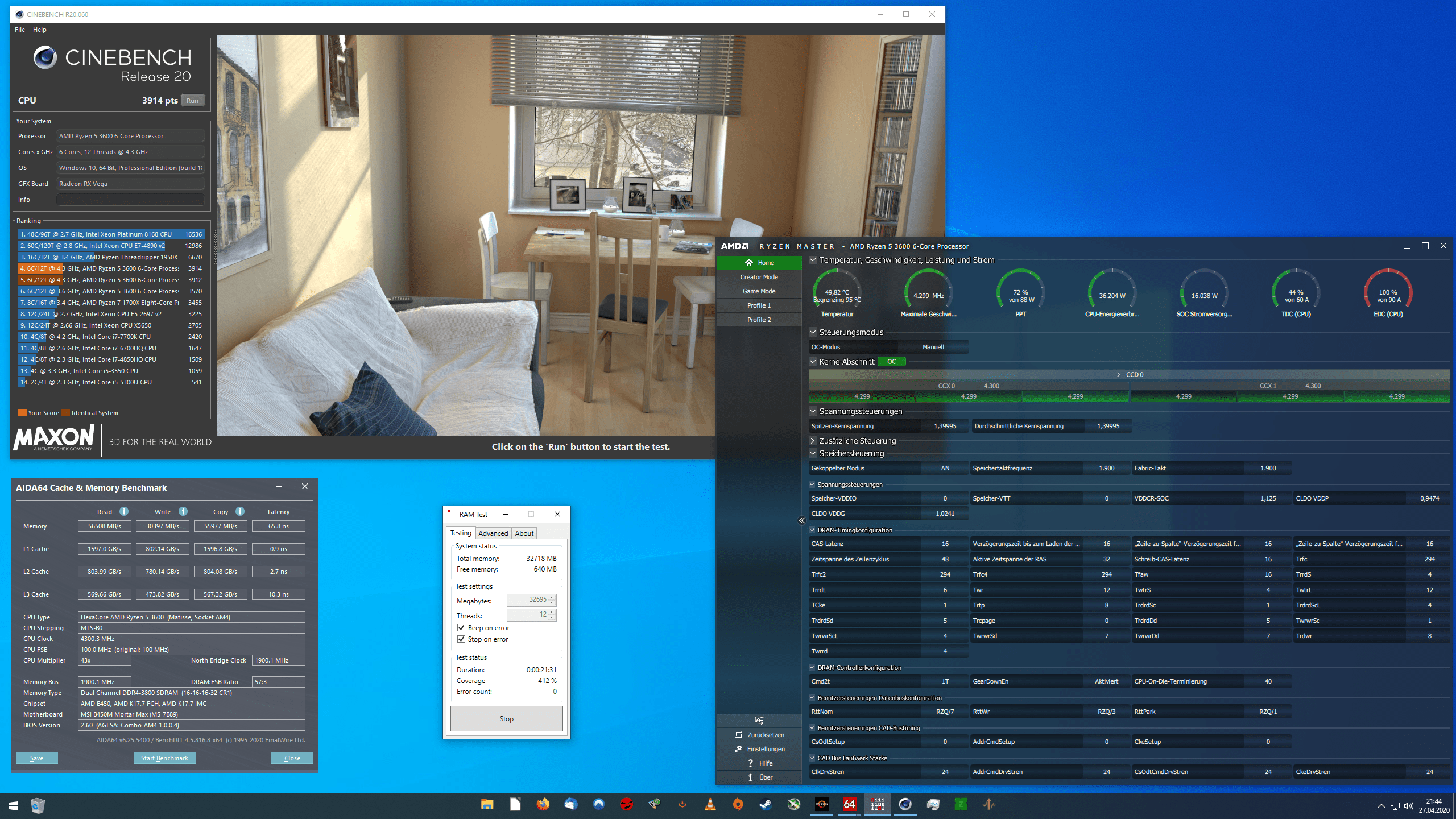The width and height of the screenshot is (1456, 819).
Task: Open the Ryzen Master taskbar icon
Action: coord(821,804)
